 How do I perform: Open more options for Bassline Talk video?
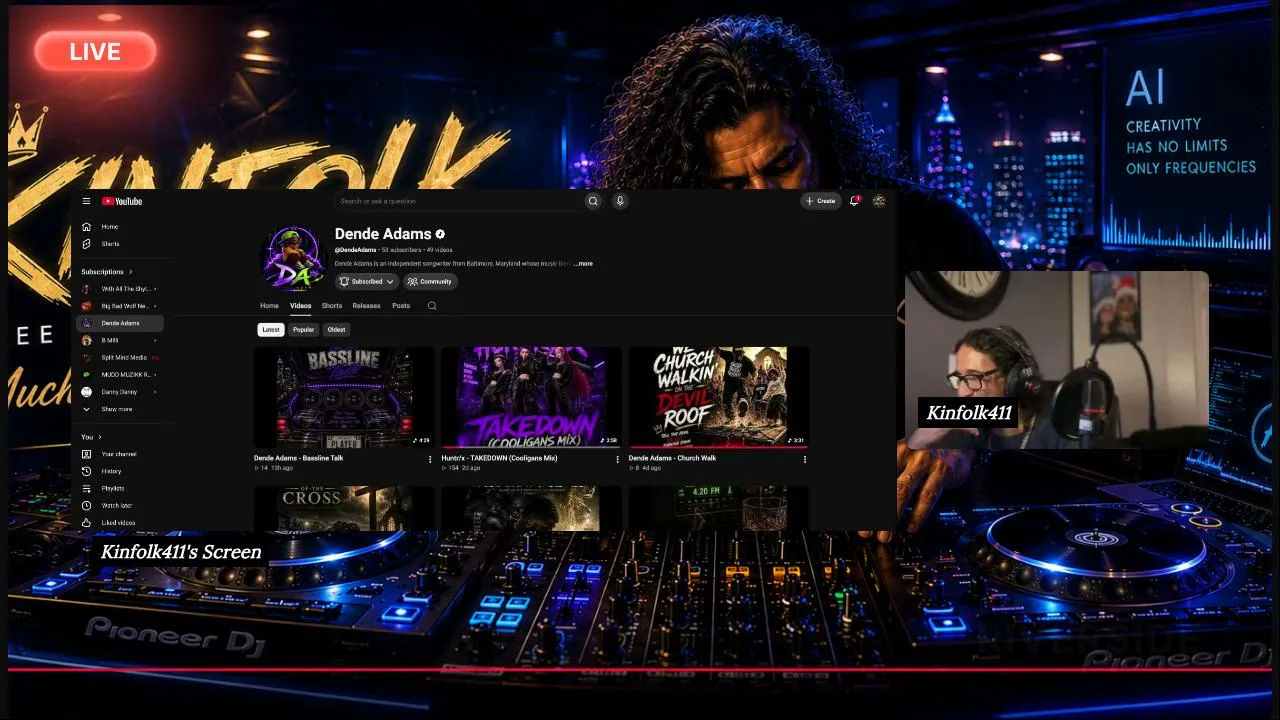[x=431, y=460]
